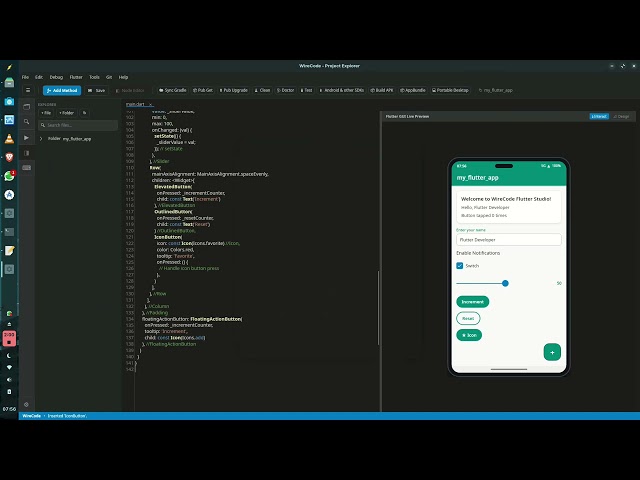Close the main.dart tab
Screen dimensions: 640x480
(x=150, y=104)
